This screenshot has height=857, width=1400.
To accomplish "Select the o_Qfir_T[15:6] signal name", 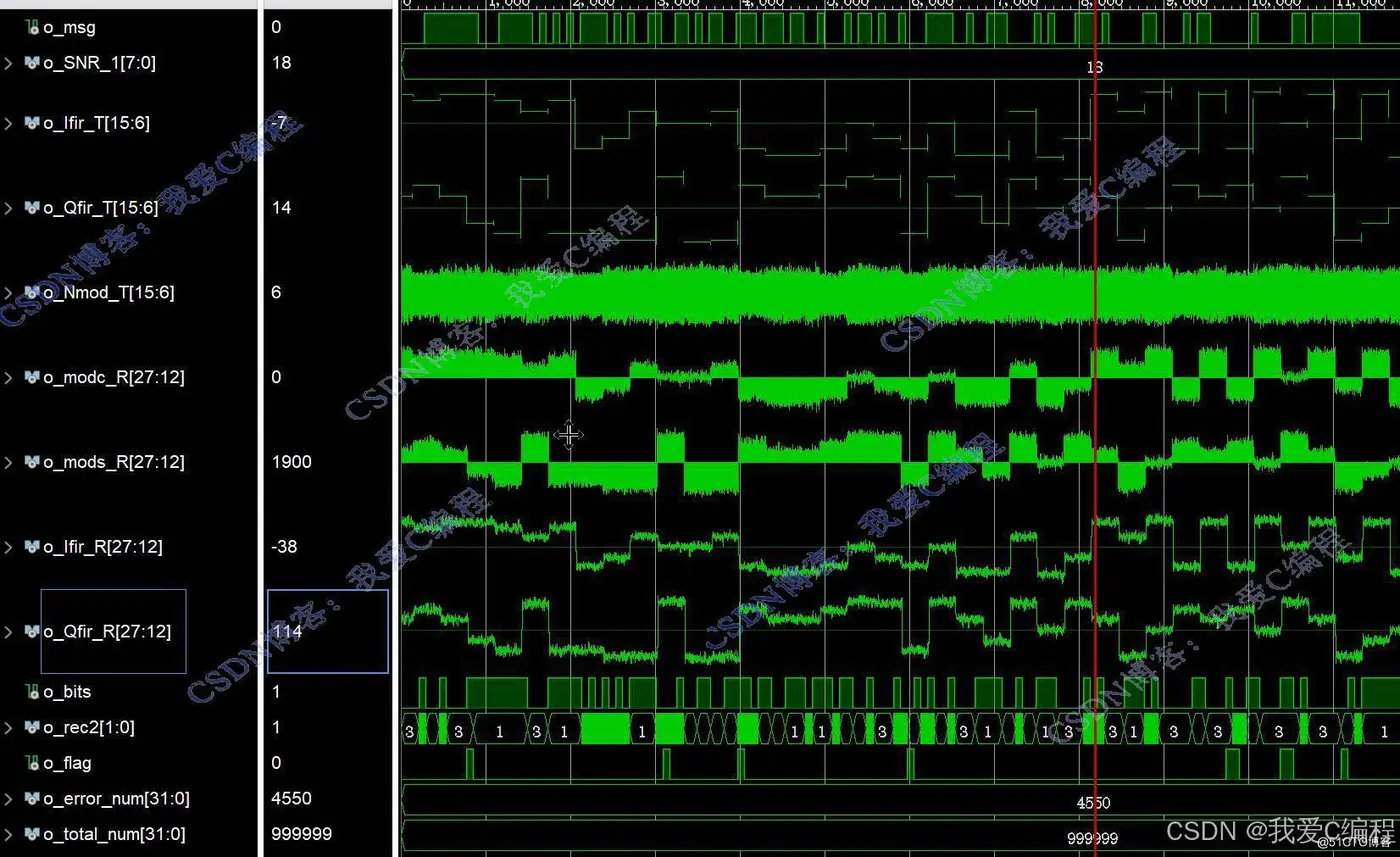I will point(100,208).
